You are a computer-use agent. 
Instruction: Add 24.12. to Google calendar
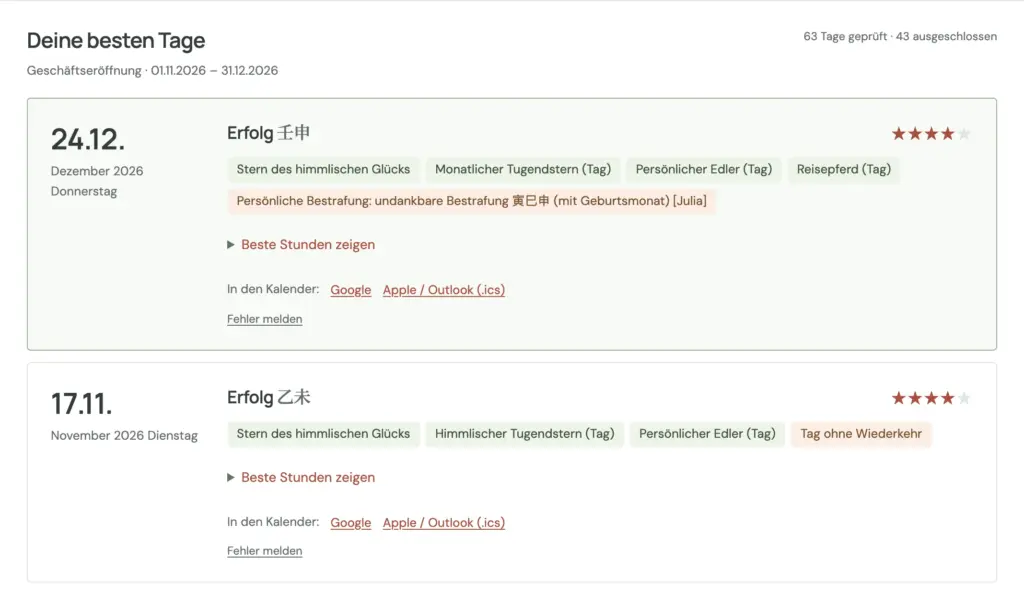[x=351, y=290]
